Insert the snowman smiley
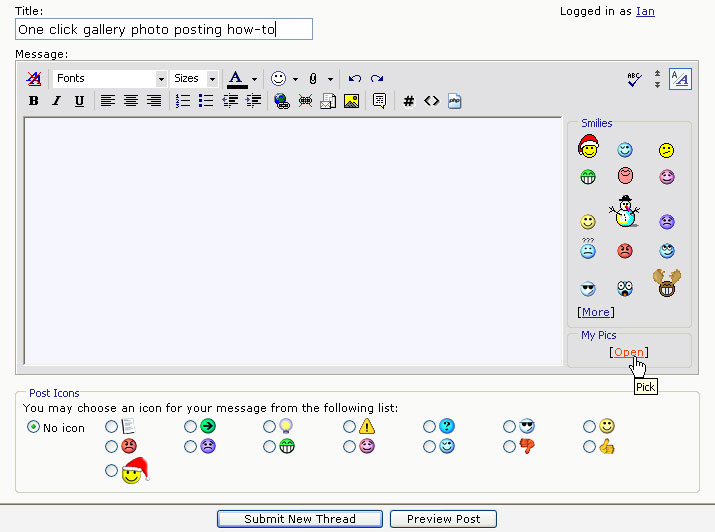Image resolution: width=715 pixels, height=532 pixels. click(x=626, y=210)
